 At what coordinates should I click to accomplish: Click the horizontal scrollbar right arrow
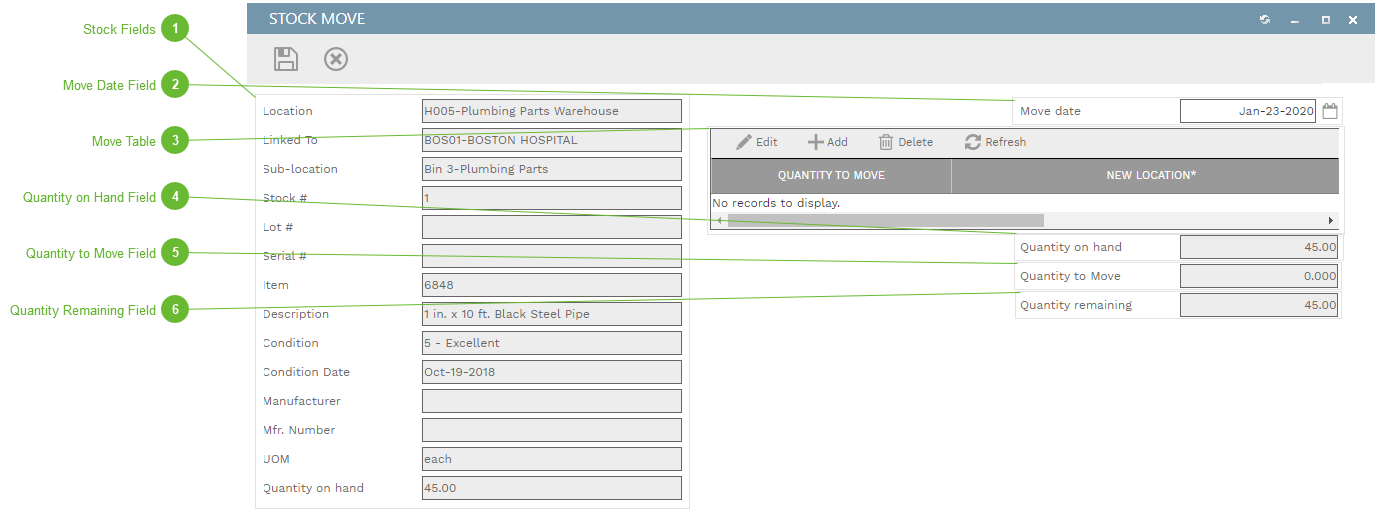point(1331,220)
